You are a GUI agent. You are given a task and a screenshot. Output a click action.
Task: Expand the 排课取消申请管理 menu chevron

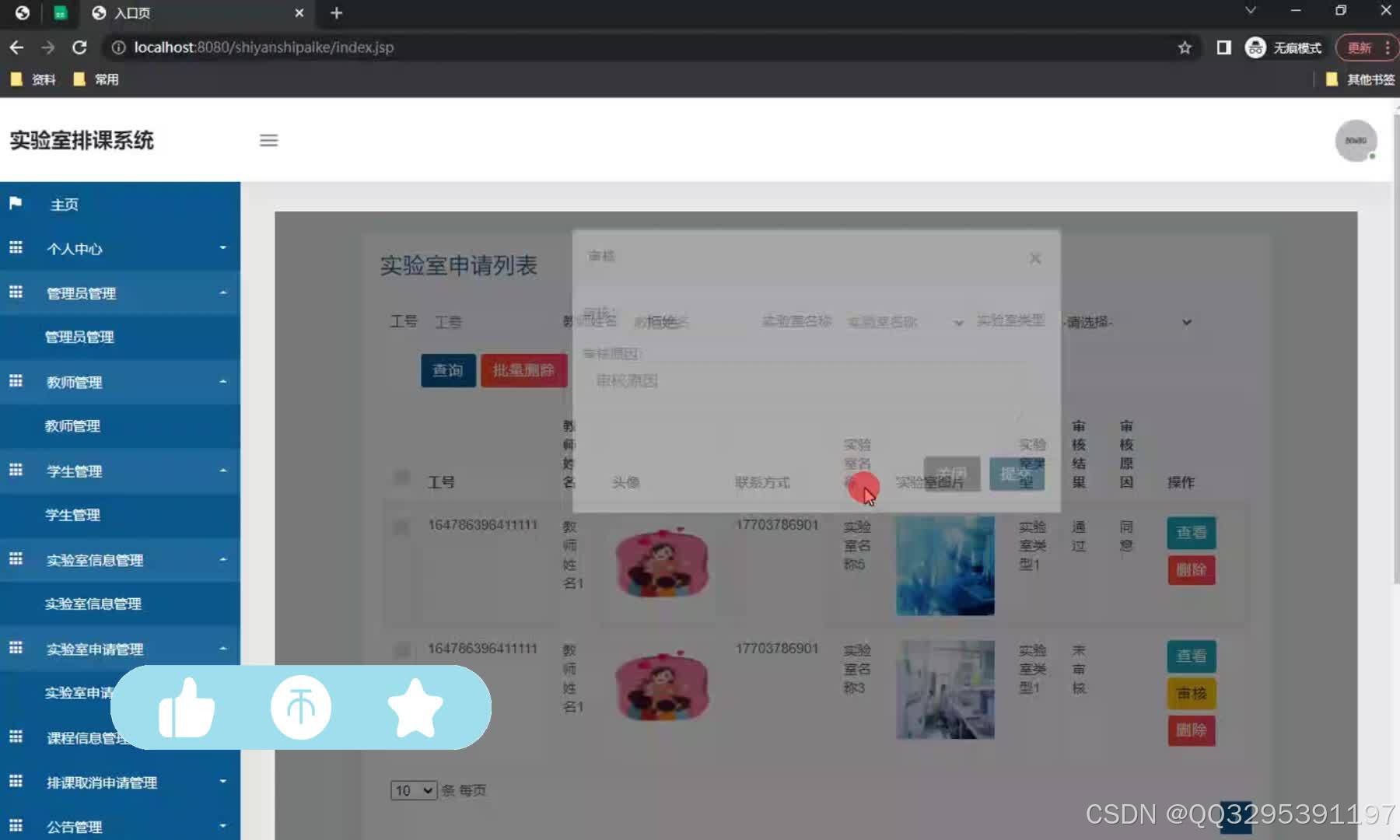coord(223,781)
